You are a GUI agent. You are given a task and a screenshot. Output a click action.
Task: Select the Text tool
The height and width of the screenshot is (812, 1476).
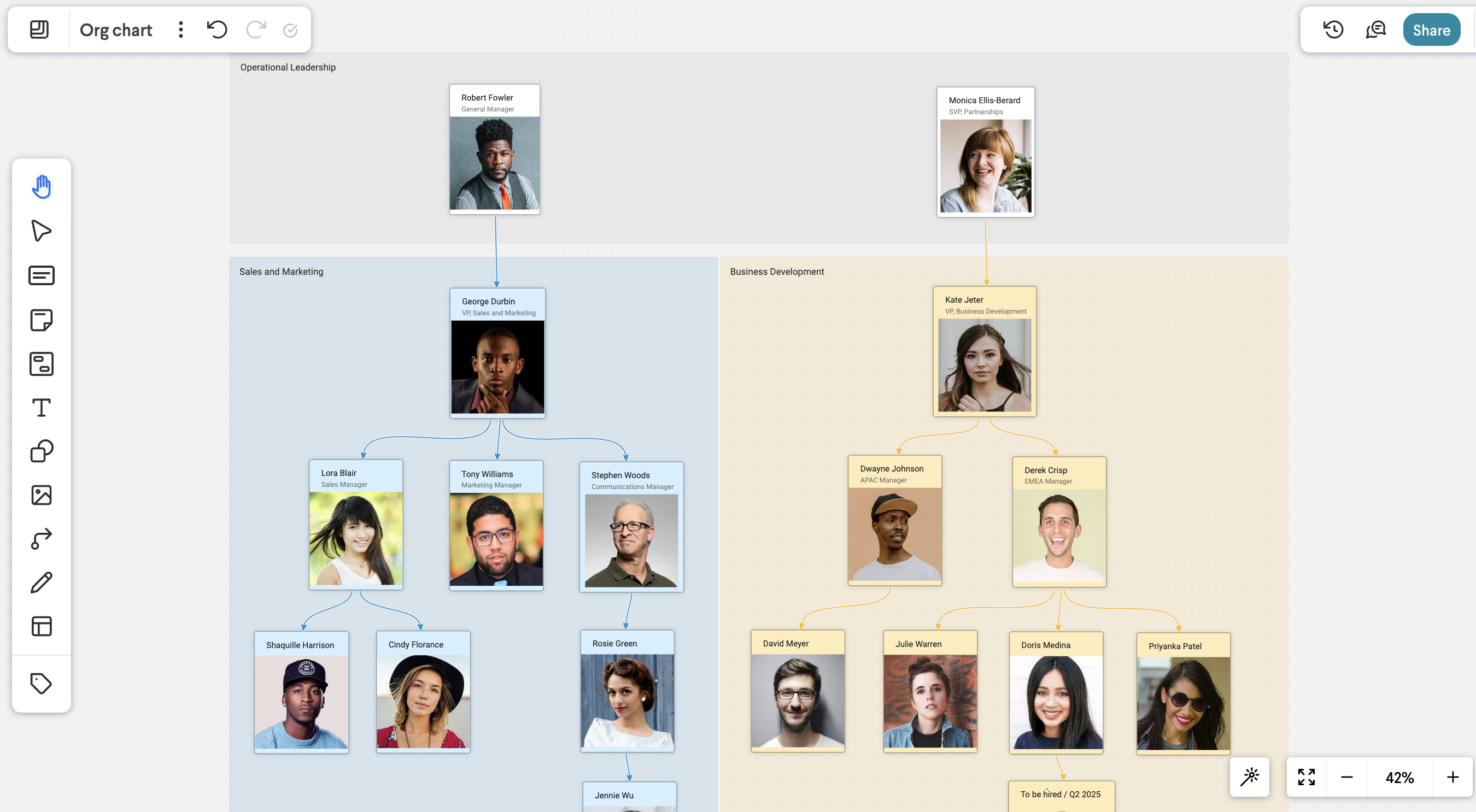pyautogui.click(x=40, y=407)
